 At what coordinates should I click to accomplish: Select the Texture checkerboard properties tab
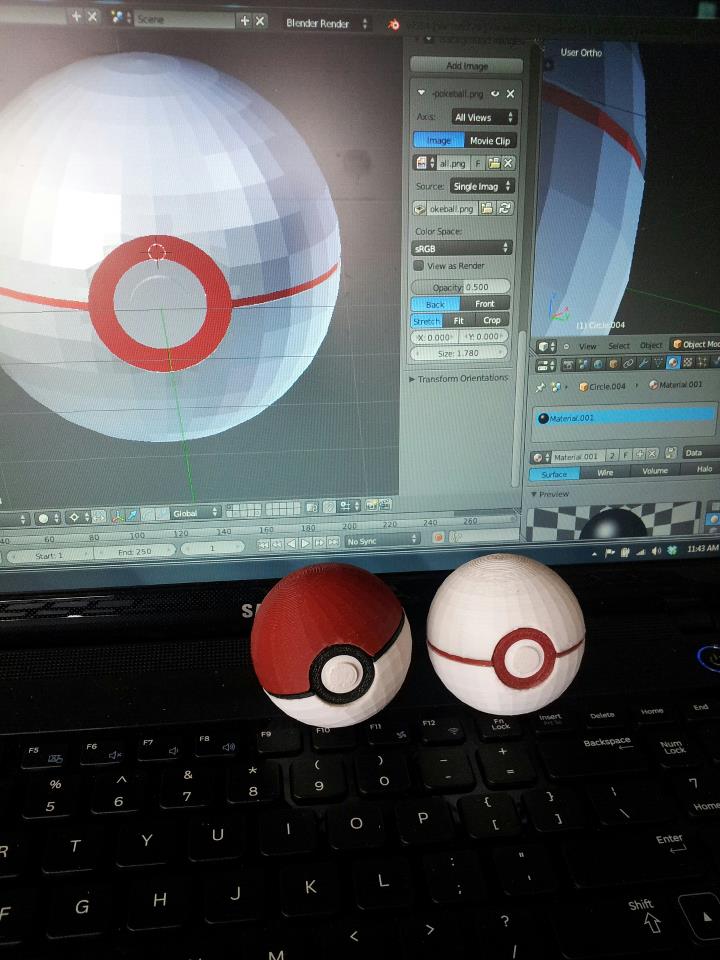click(688, 362)
